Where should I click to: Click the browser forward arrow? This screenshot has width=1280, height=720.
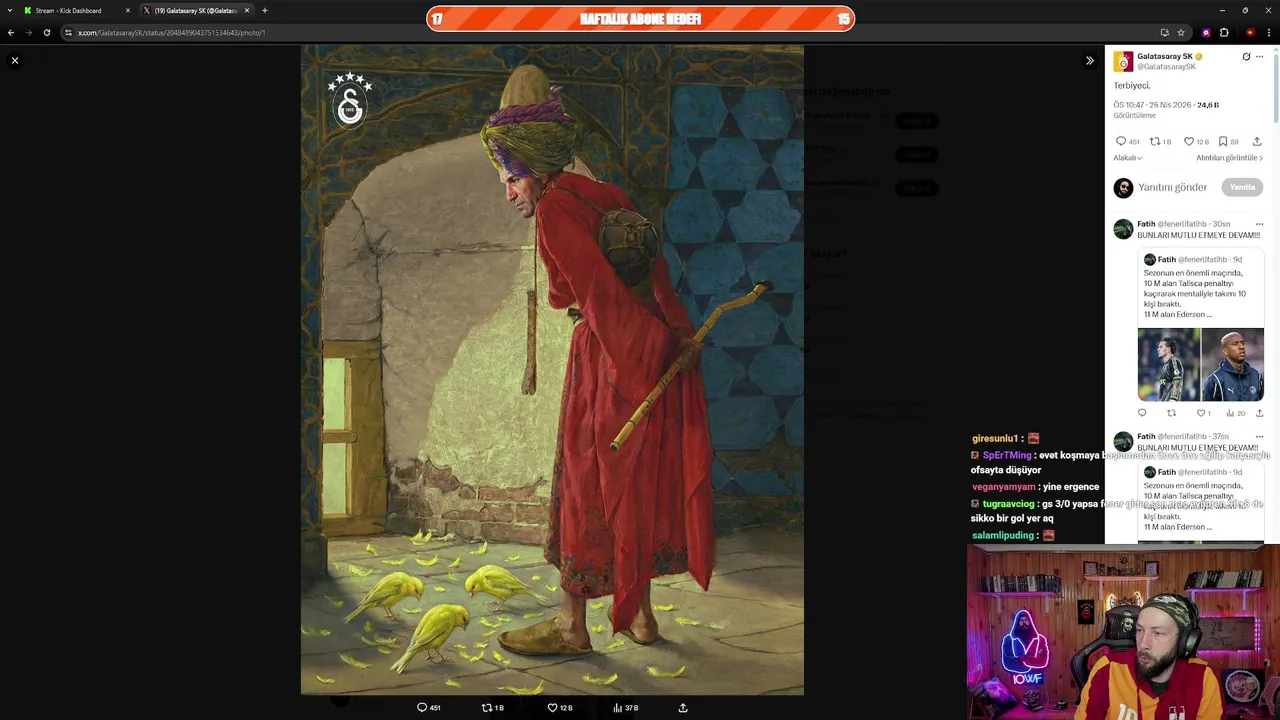coord(28,33)
